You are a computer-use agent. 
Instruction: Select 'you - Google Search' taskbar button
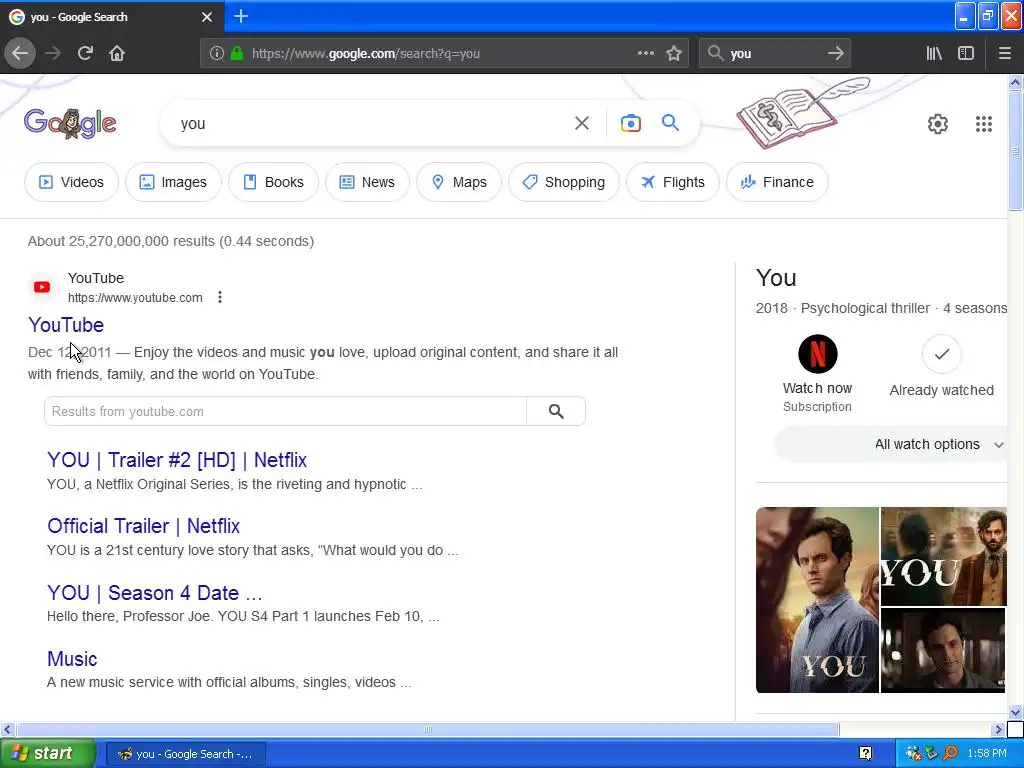pos(185,754)
